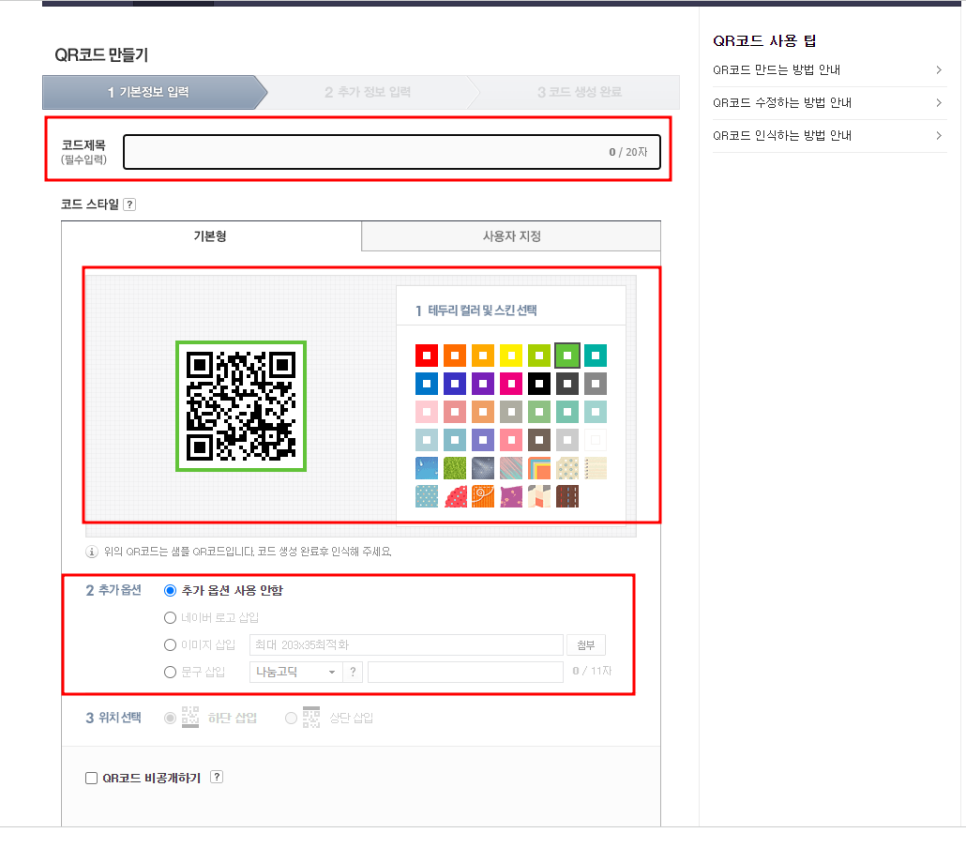Open QR코드 만드는 방법 안내 link

pos(776,70)
